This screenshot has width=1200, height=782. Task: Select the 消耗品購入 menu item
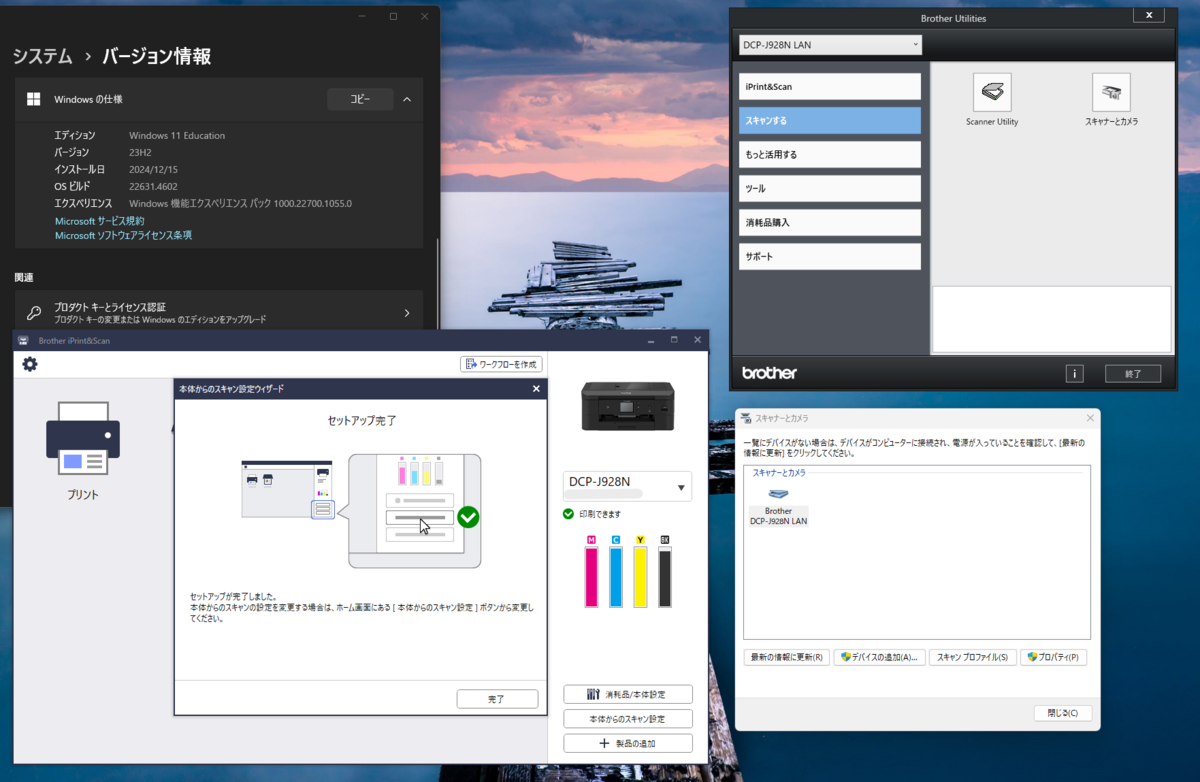tap(829, 222)
